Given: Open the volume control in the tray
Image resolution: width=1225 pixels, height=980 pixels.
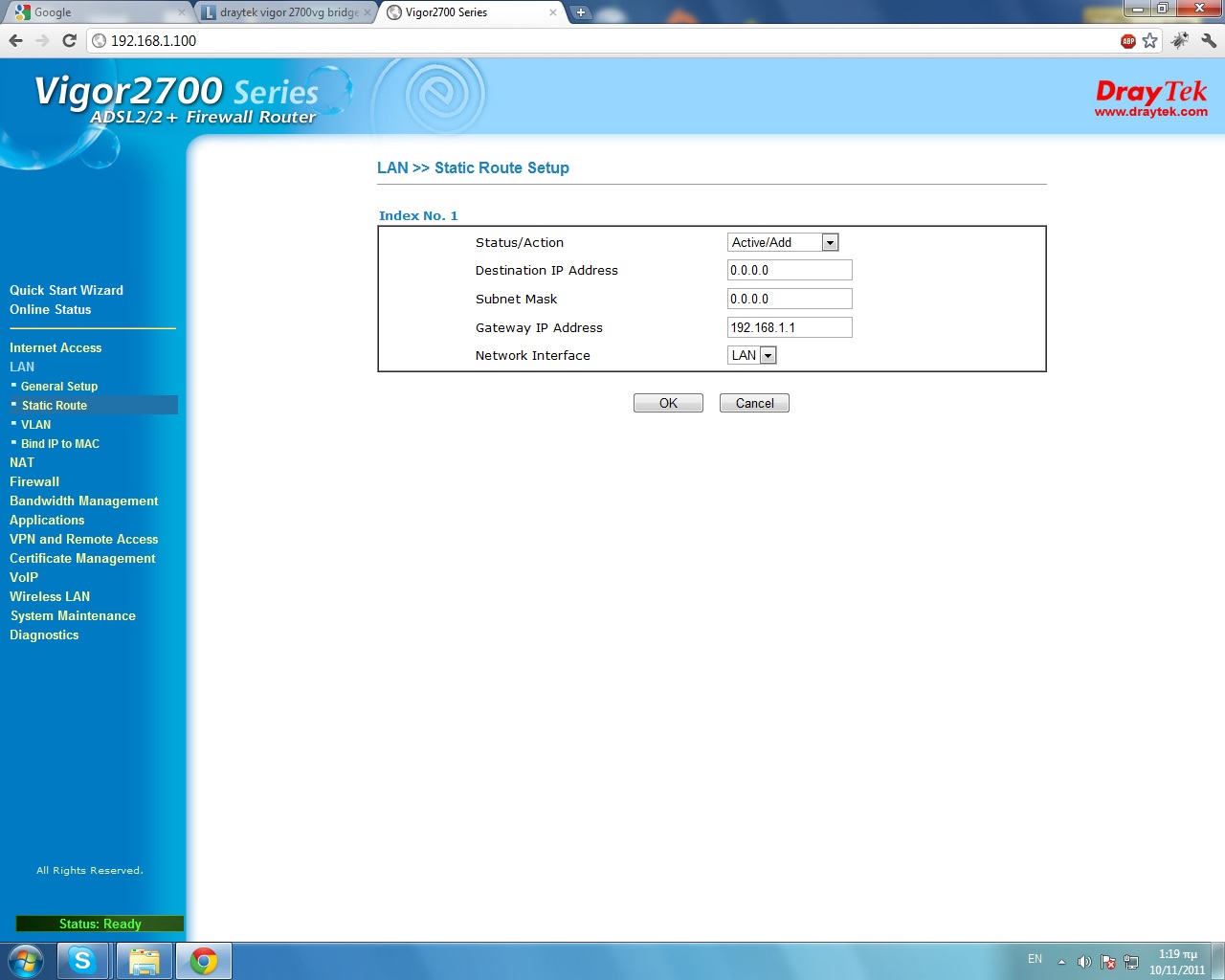Looking at the screenshot, I should pos(1084,962).
